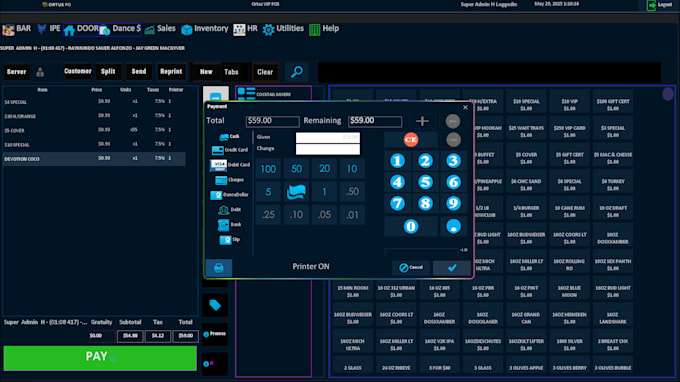Add a 10 dollar bill amount

352,169
